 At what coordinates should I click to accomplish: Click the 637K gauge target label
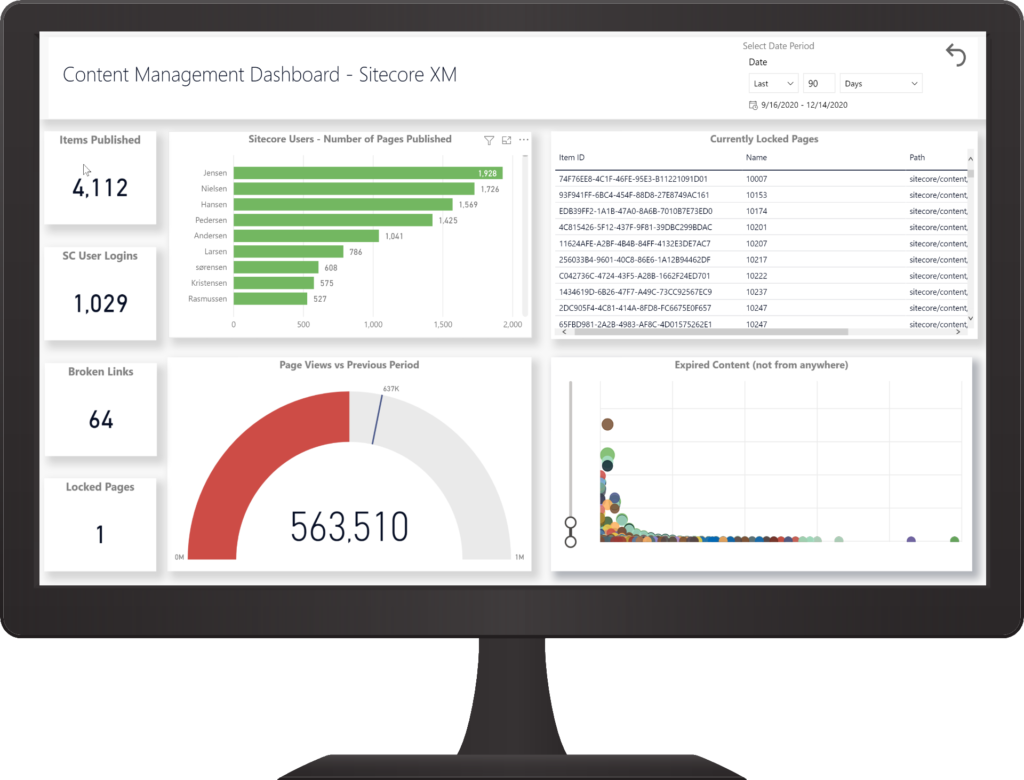coord(391,389)
